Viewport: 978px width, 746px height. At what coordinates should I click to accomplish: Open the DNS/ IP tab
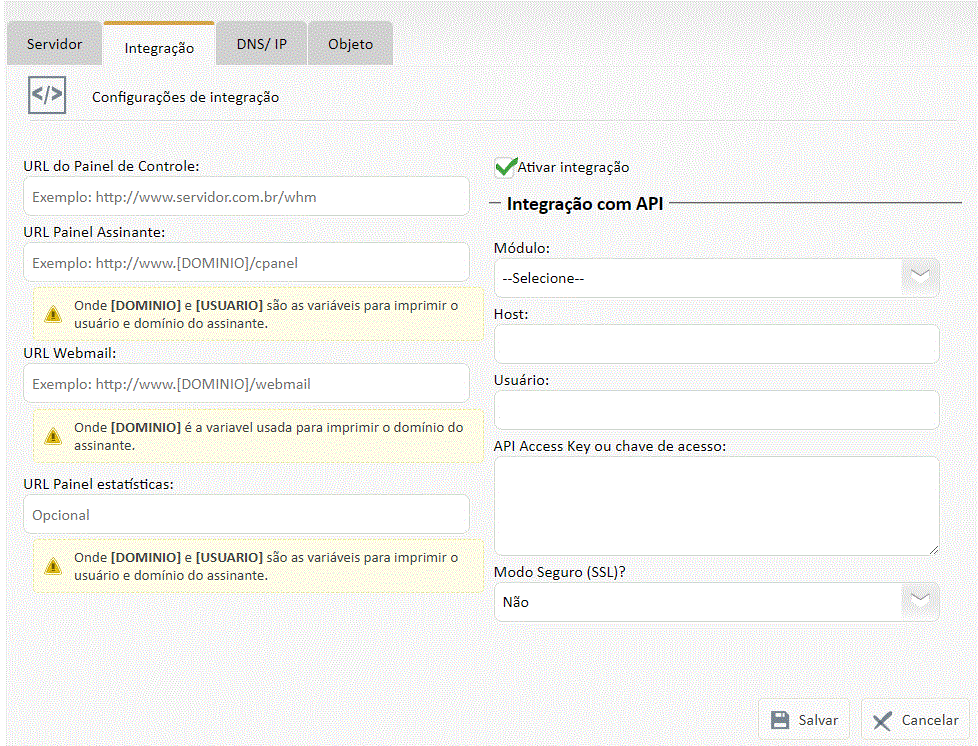click(x=261, y=44)
